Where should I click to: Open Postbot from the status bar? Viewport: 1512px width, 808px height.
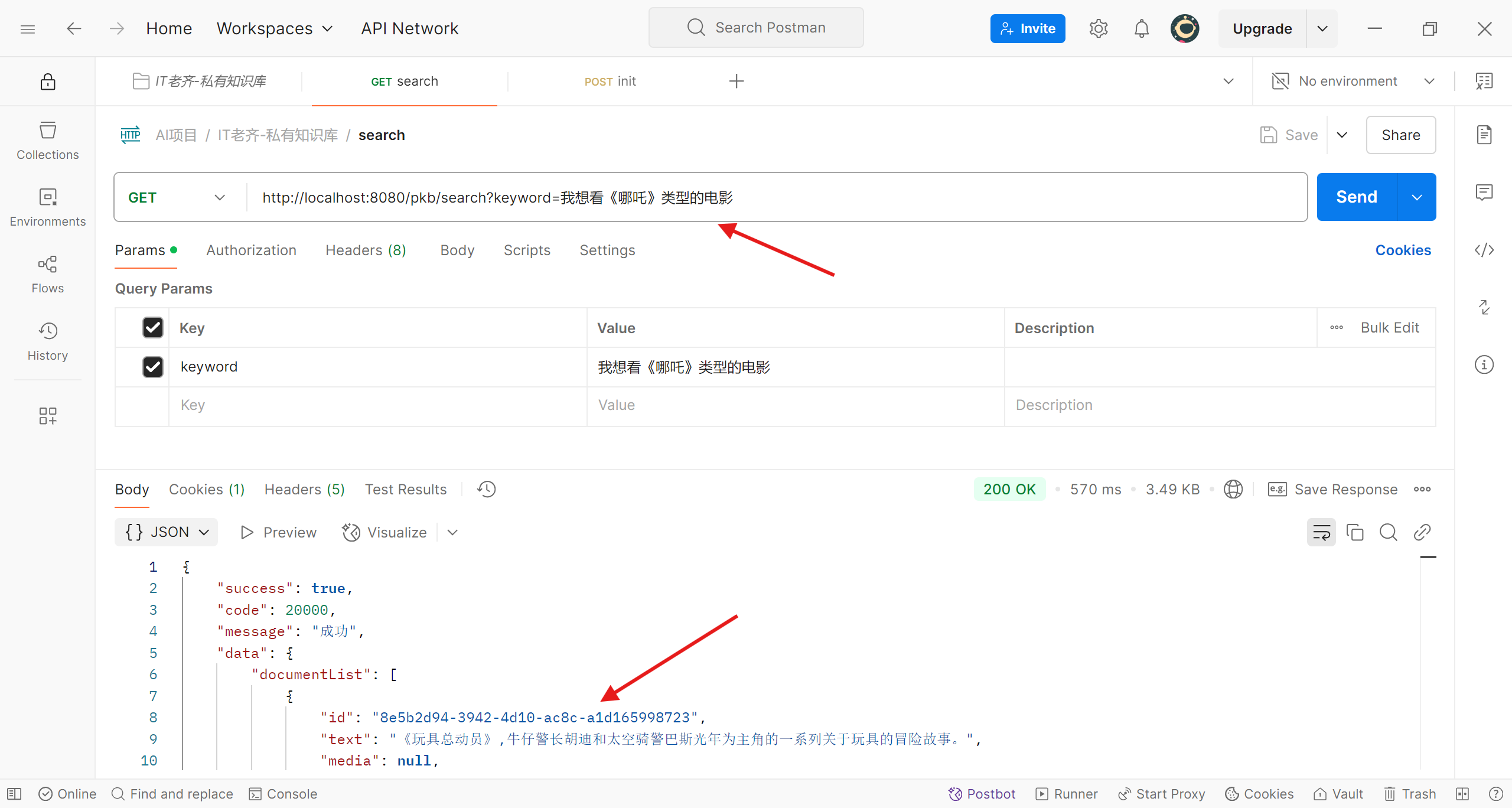coord(982,794)
